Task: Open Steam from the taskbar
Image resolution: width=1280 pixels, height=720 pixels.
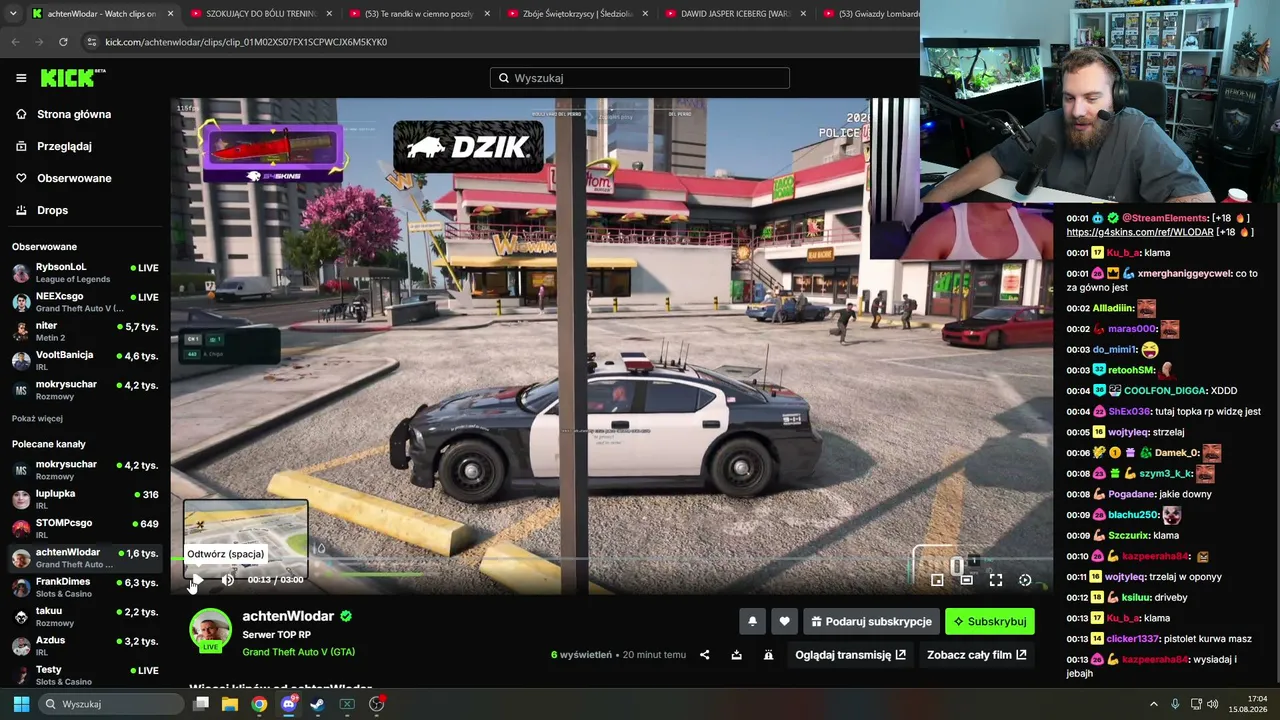Action: point(318,704)
